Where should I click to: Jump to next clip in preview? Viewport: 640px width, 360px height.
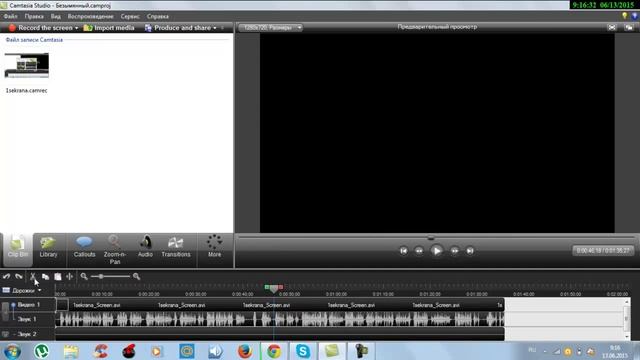click(470, 251)
